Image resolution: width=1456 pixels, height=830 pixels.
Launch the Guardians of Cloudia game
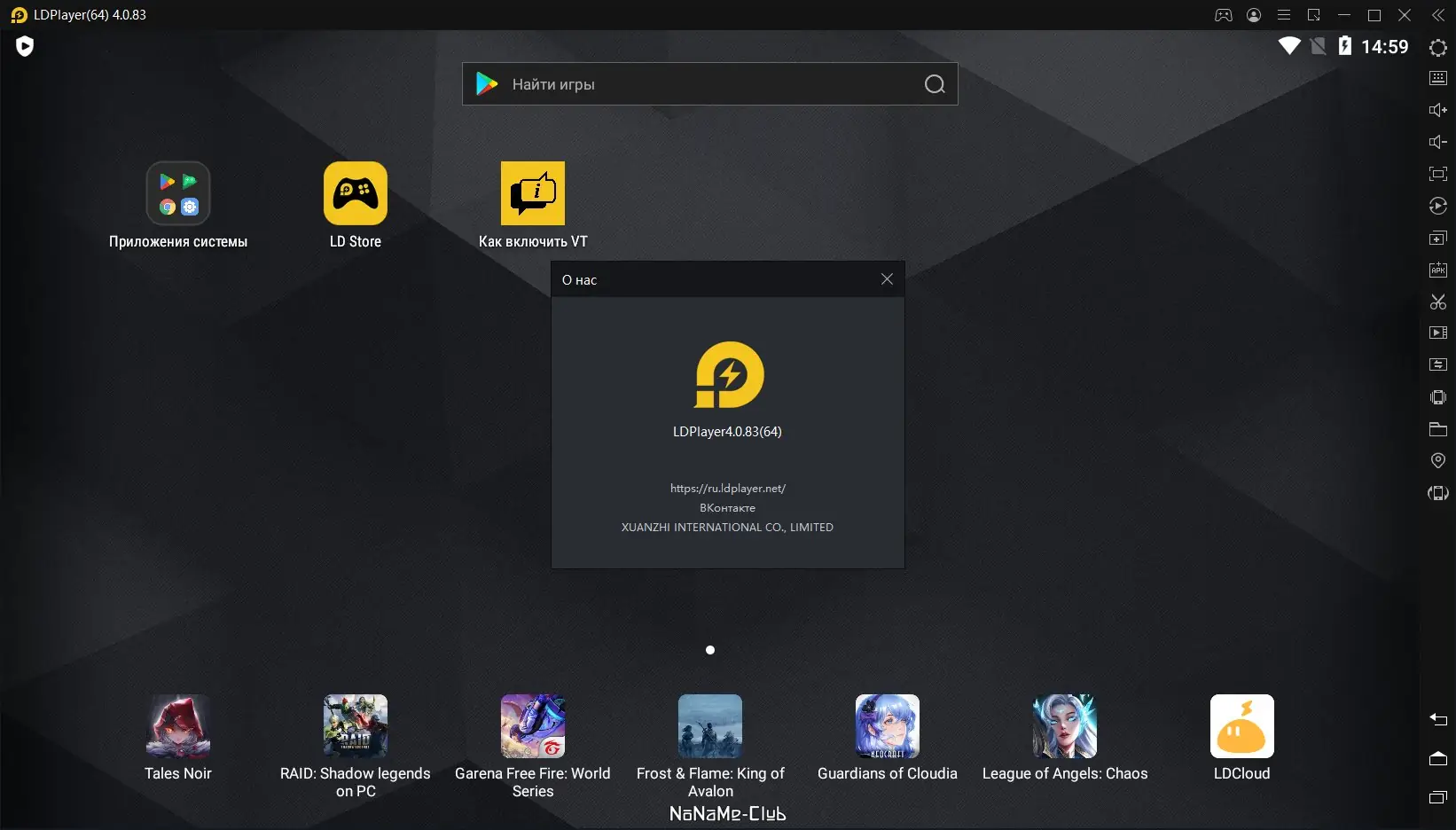point(888,738)
